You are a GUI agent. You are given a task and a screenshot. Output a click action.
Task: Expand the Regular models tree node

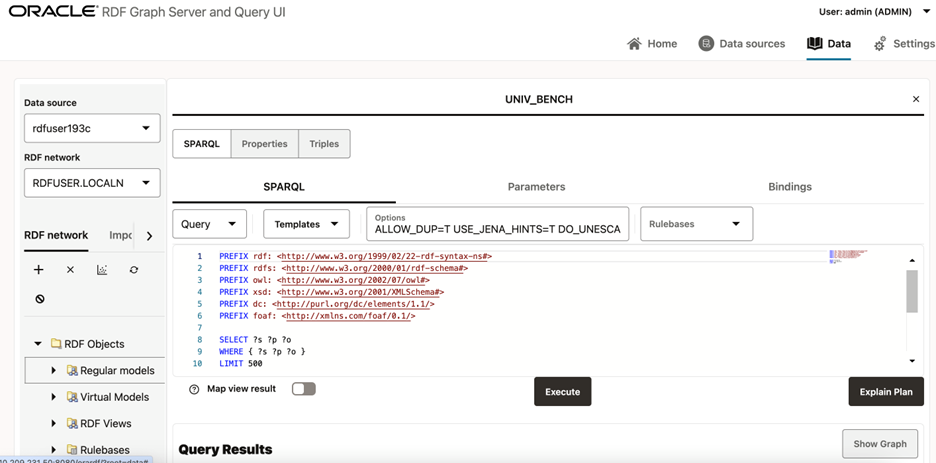54,371
